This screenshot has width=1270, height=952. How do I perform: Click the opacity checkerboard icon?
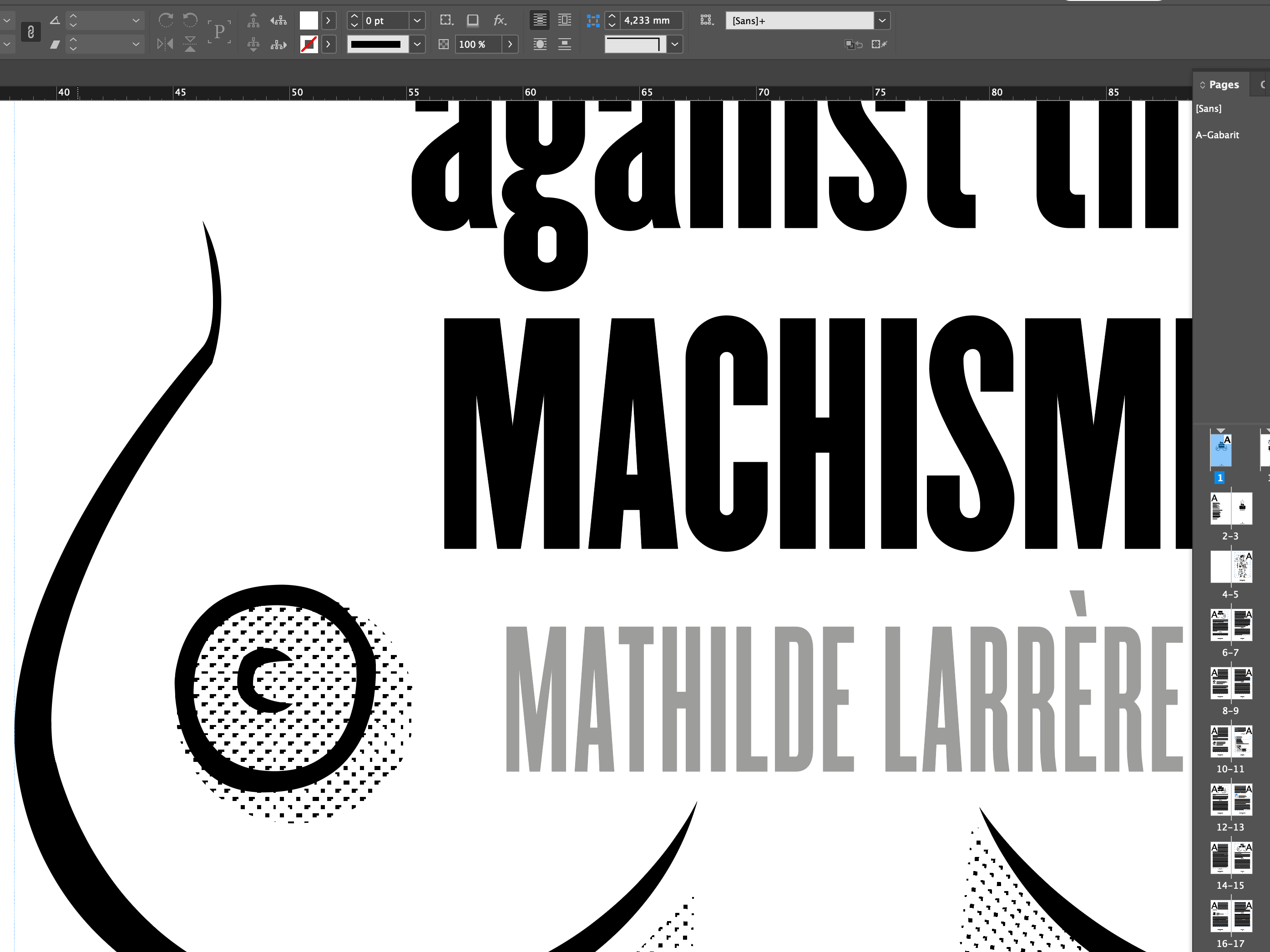click(x=443, y=44)
